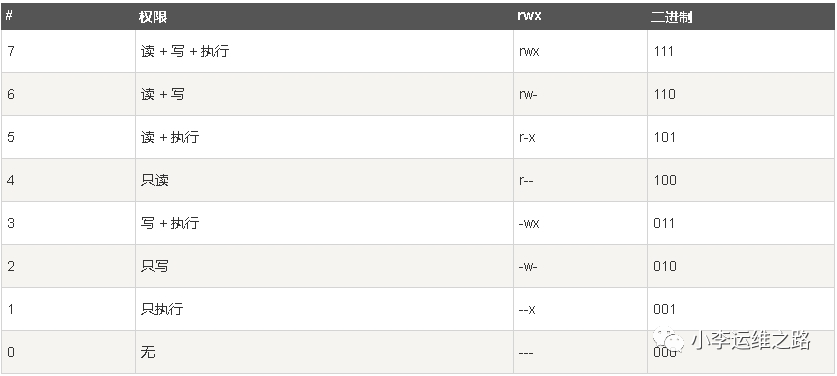The image size is (837, 376).
Task: Click the 只执行 permission cell
Action: pos(324,309)
